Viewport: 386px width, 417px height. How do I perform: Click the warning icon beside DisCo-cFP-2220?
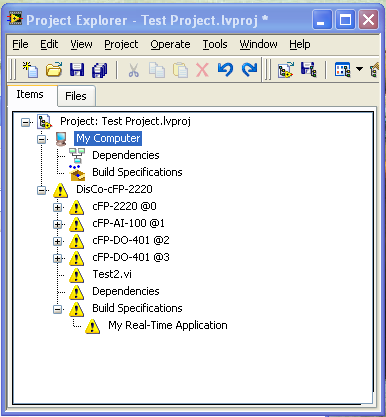[x=60, y=190]
